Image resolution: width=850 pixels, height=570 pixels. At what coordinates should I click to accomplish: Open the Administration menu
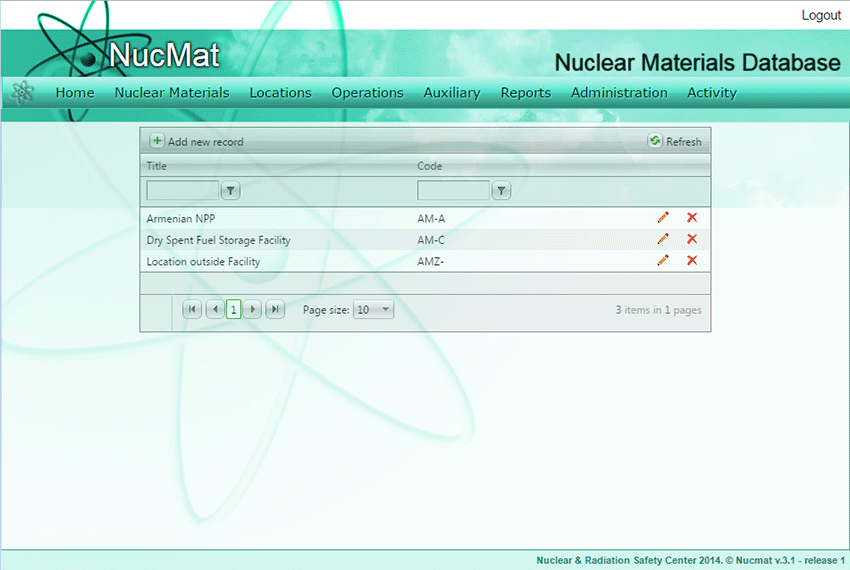tap(619, 93)
